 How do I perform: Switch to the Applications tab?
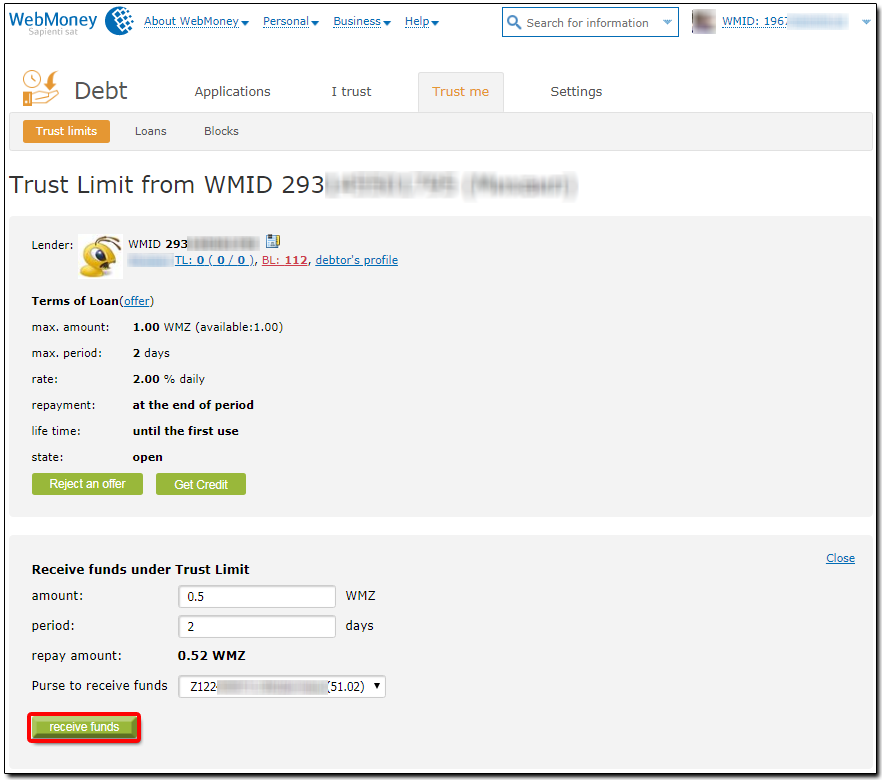click(x=232, y=92)
